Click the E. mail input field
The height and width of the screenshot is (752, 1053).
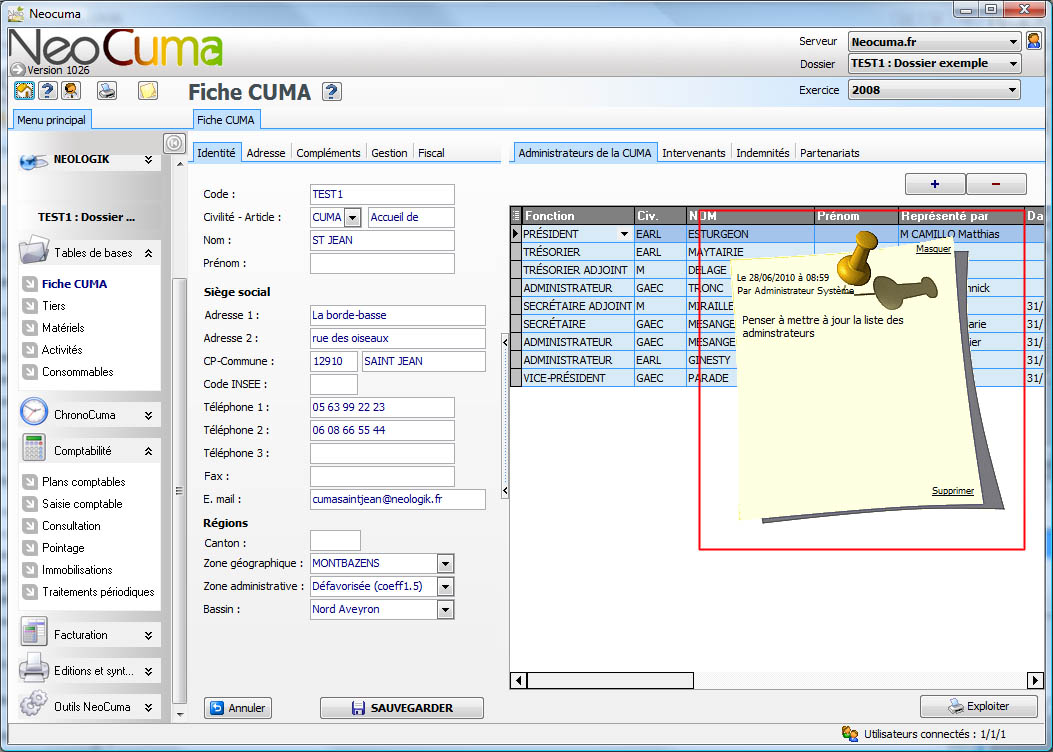click(x=398, y=500)
